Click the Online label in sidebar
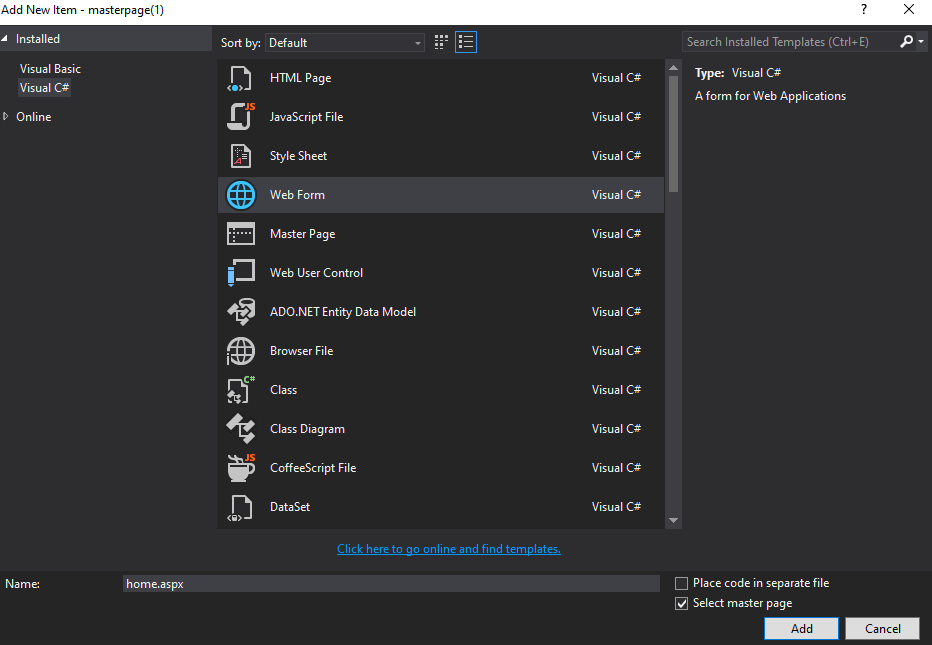The height and width of the screenshot is (645, 932). coord(34,117)
